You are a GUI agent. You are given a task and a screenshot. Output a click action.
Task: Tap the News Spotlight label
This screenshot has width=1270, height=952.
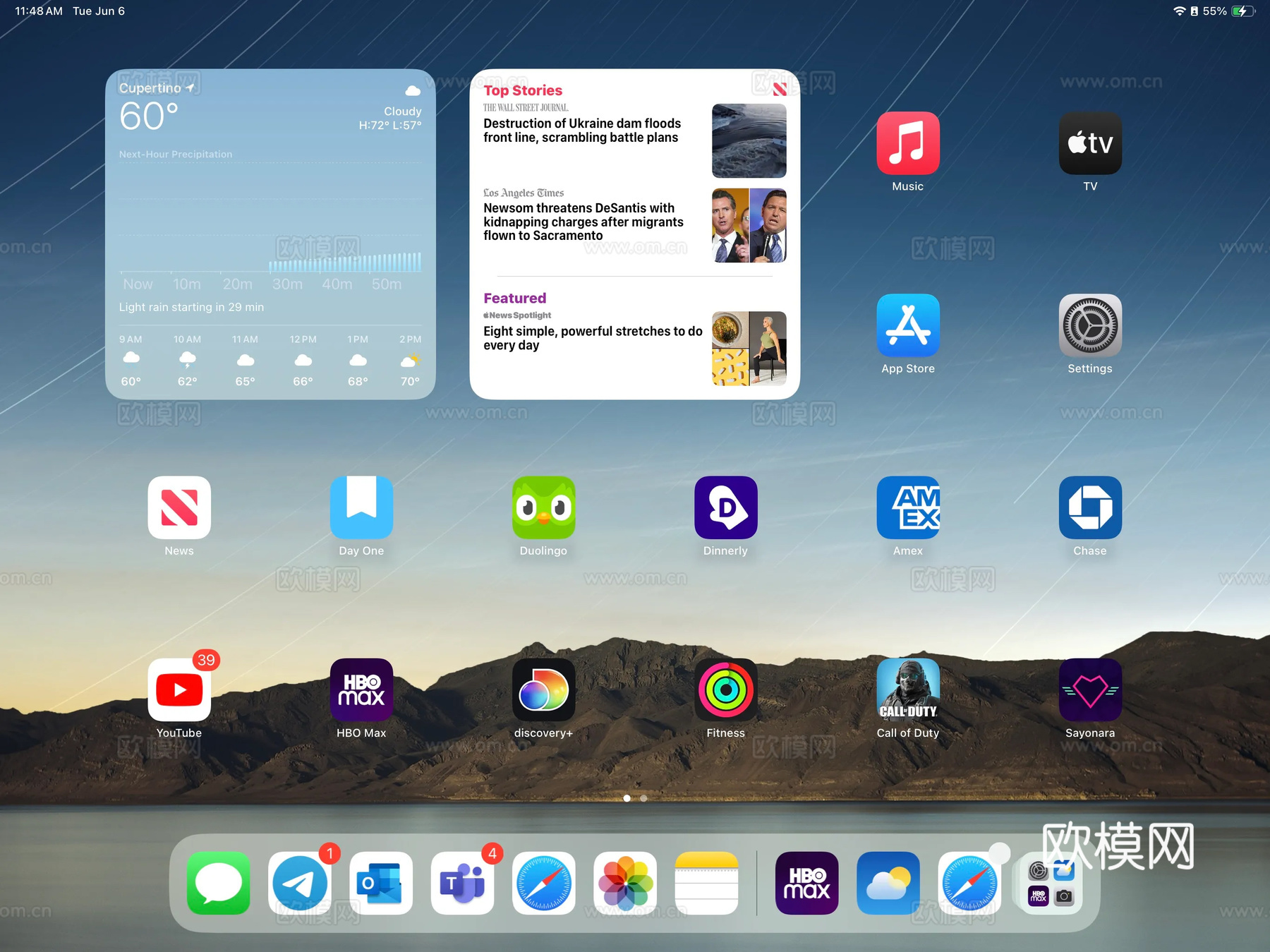(x=517, y=315)
